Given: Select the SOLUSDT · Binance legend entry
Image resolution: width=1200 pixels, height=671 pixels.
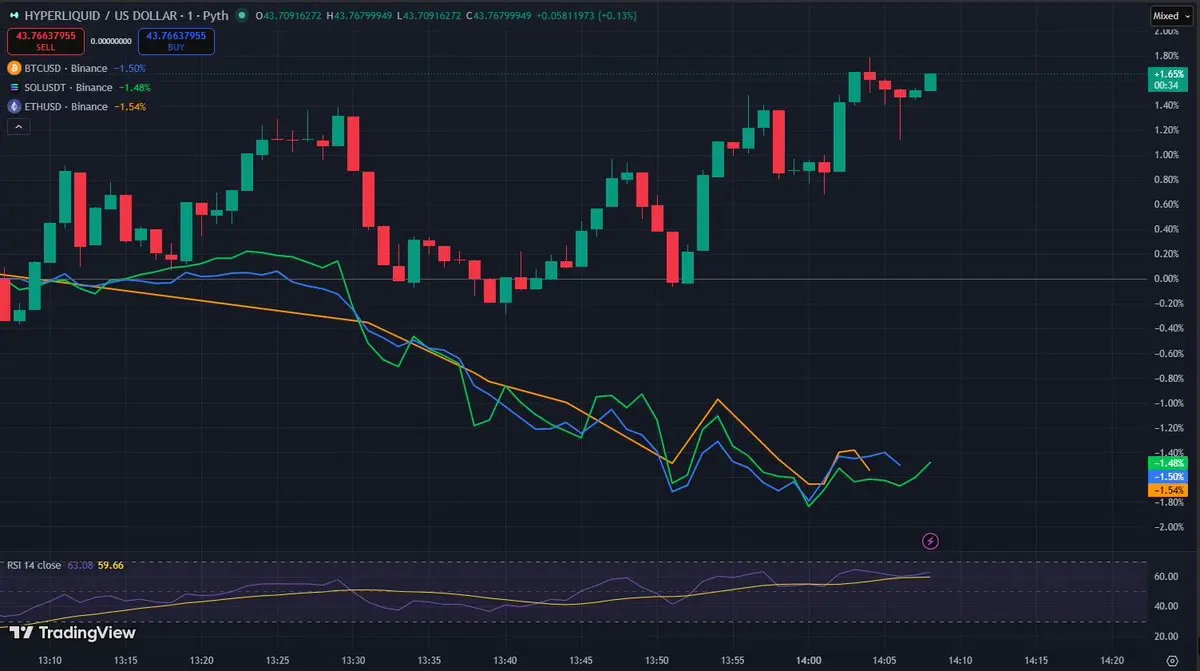Looking at the screenshot, I should coord(69,87).
